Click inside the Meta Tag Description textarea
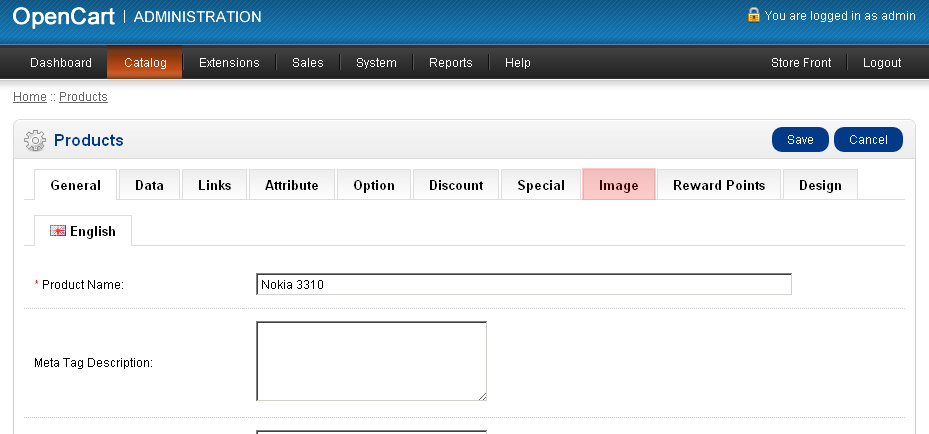This screenshot has width=929, height=434. [x=371, y=361]
